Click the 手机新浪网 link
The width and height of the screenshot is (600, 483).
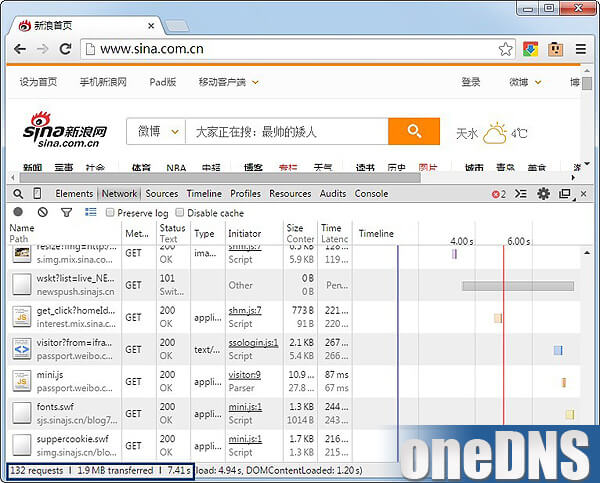point(103,82)
